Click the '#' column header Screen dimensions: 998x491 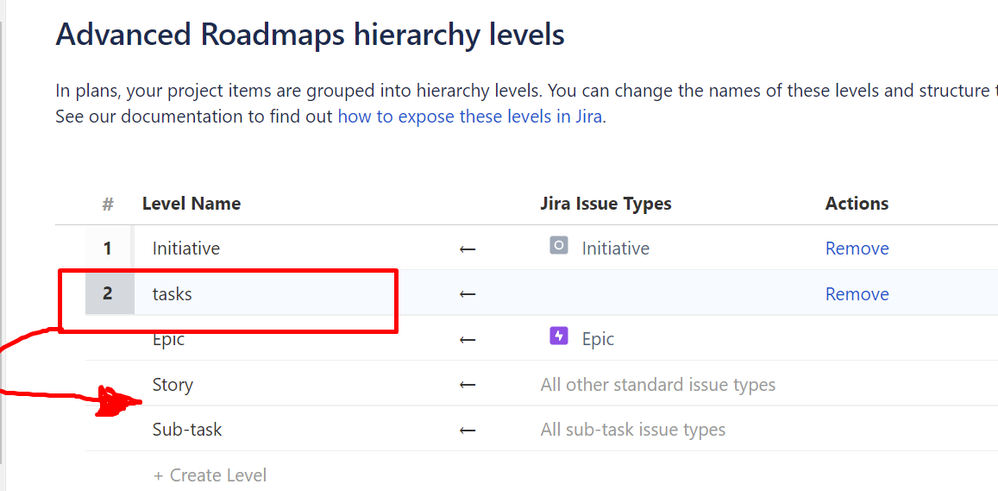[108, 204]
